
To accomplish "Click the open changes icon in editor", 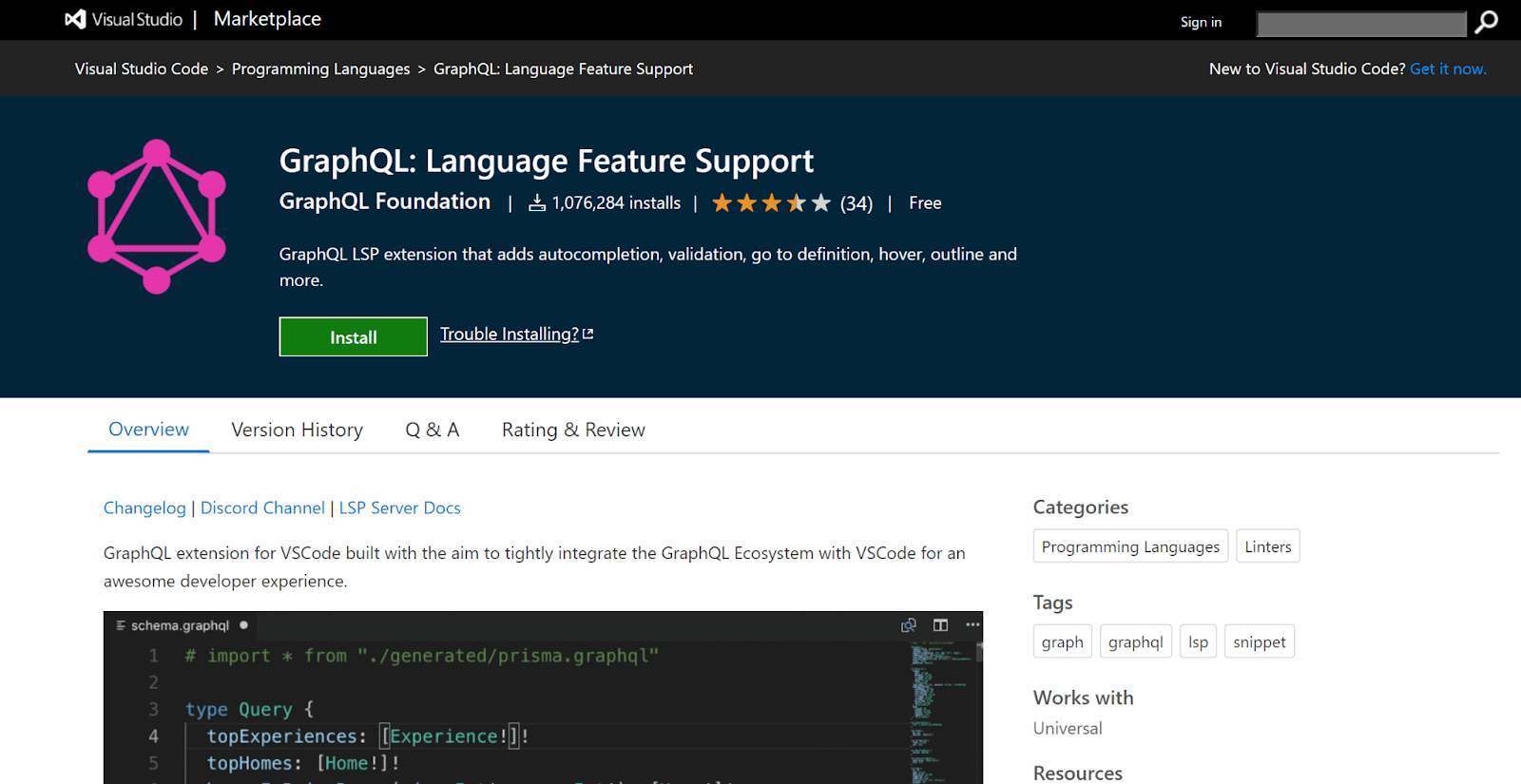I will tap(909, 624).
